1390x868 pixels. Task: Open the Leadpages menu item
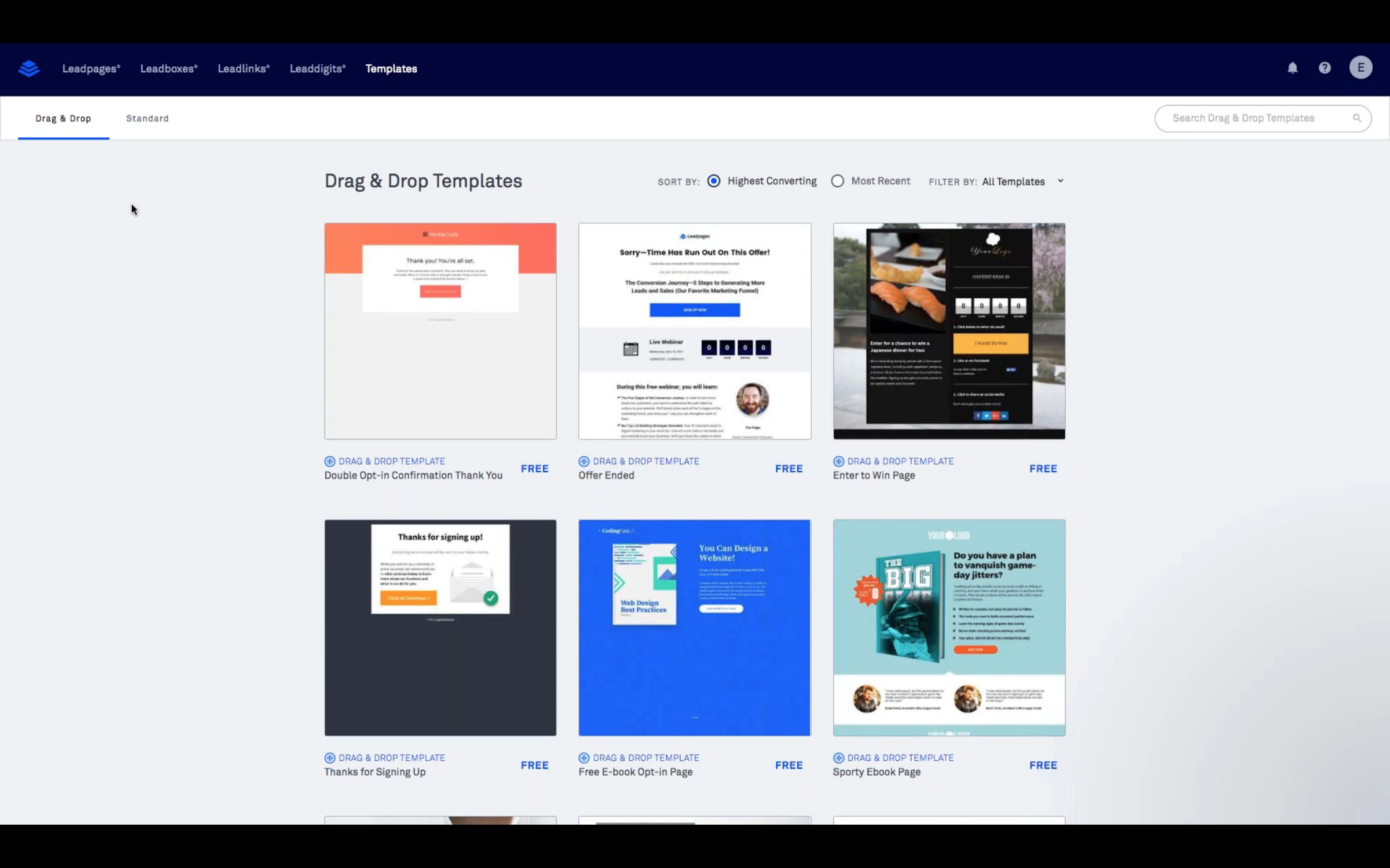point(91,68)
